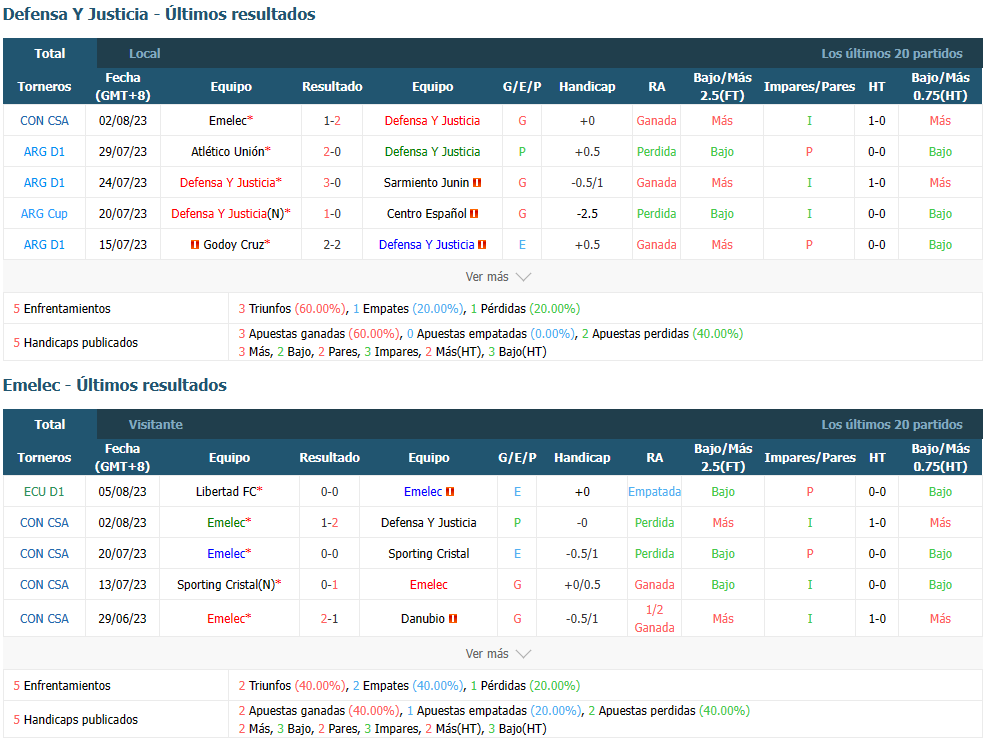Click the 29/07/23 date cell
The width and height of the screenshot is (990, 744).
coord(122,152)
